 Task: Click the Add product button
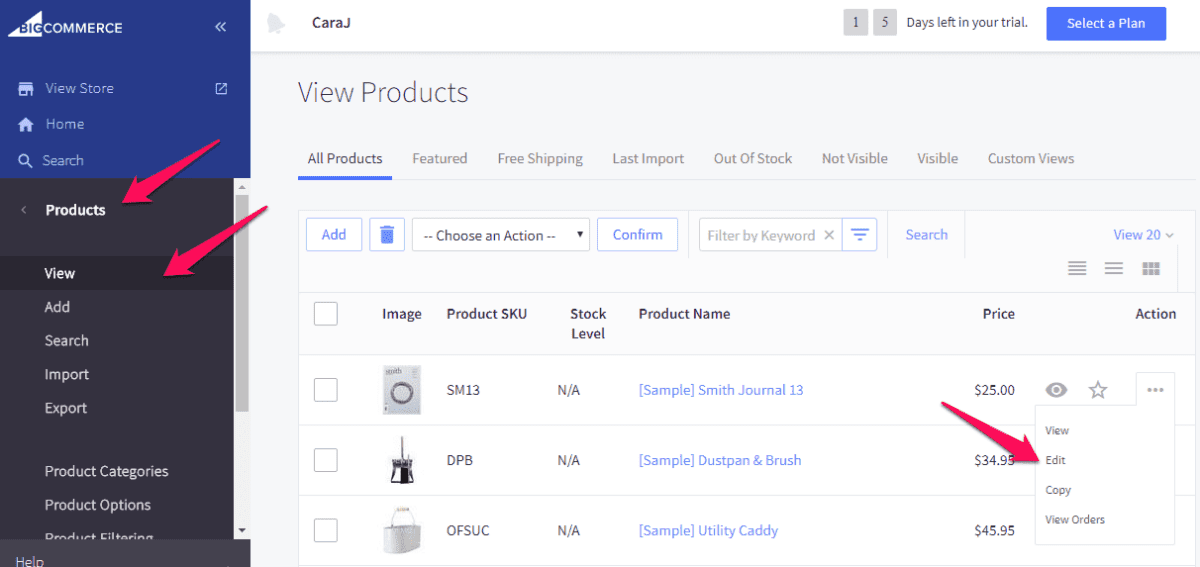pos(334,235)
